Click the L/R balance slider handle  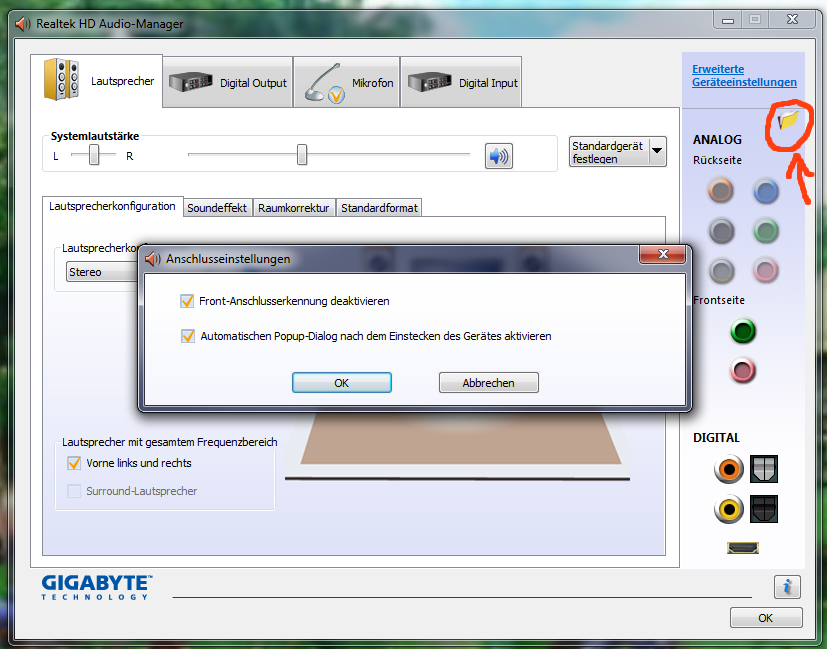pyautogui.click(x=94, y=155)
